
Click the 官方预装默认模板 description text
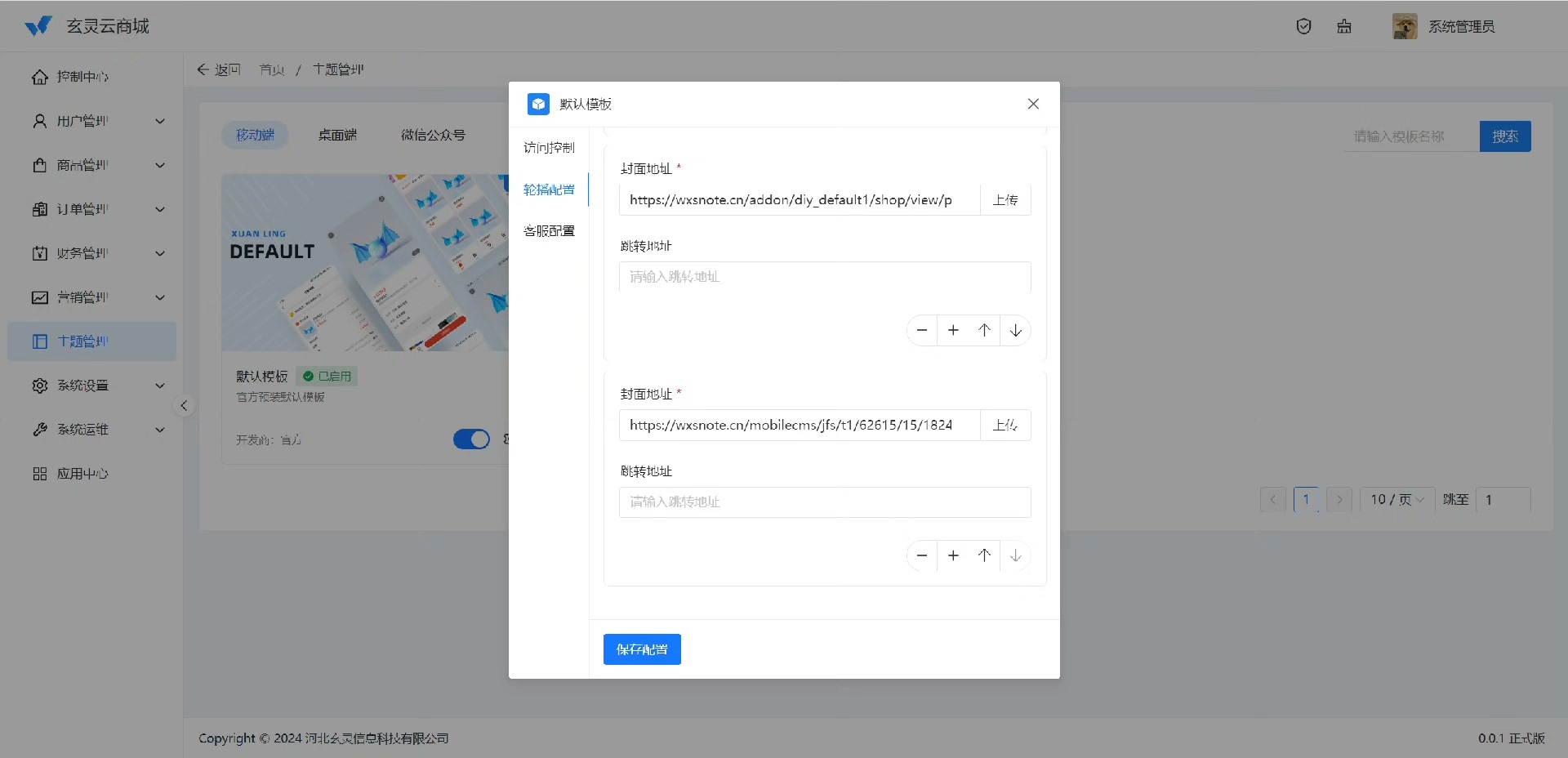tap(280, 397)
